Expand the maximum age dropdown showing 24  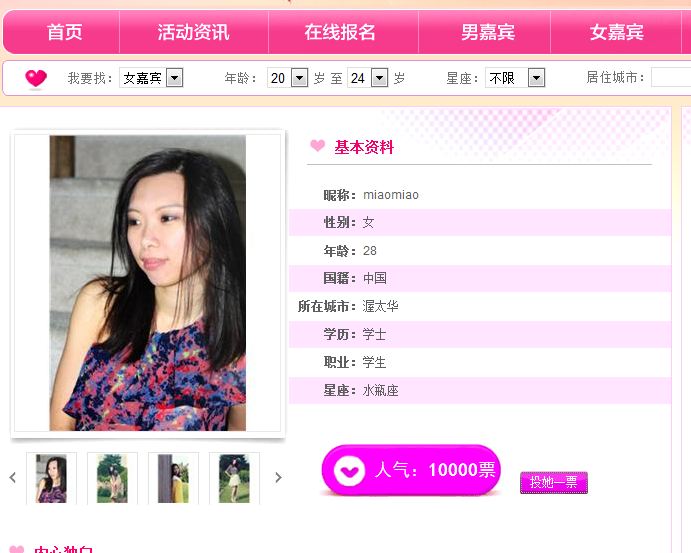pyautogui.click(x=367, y=78)
